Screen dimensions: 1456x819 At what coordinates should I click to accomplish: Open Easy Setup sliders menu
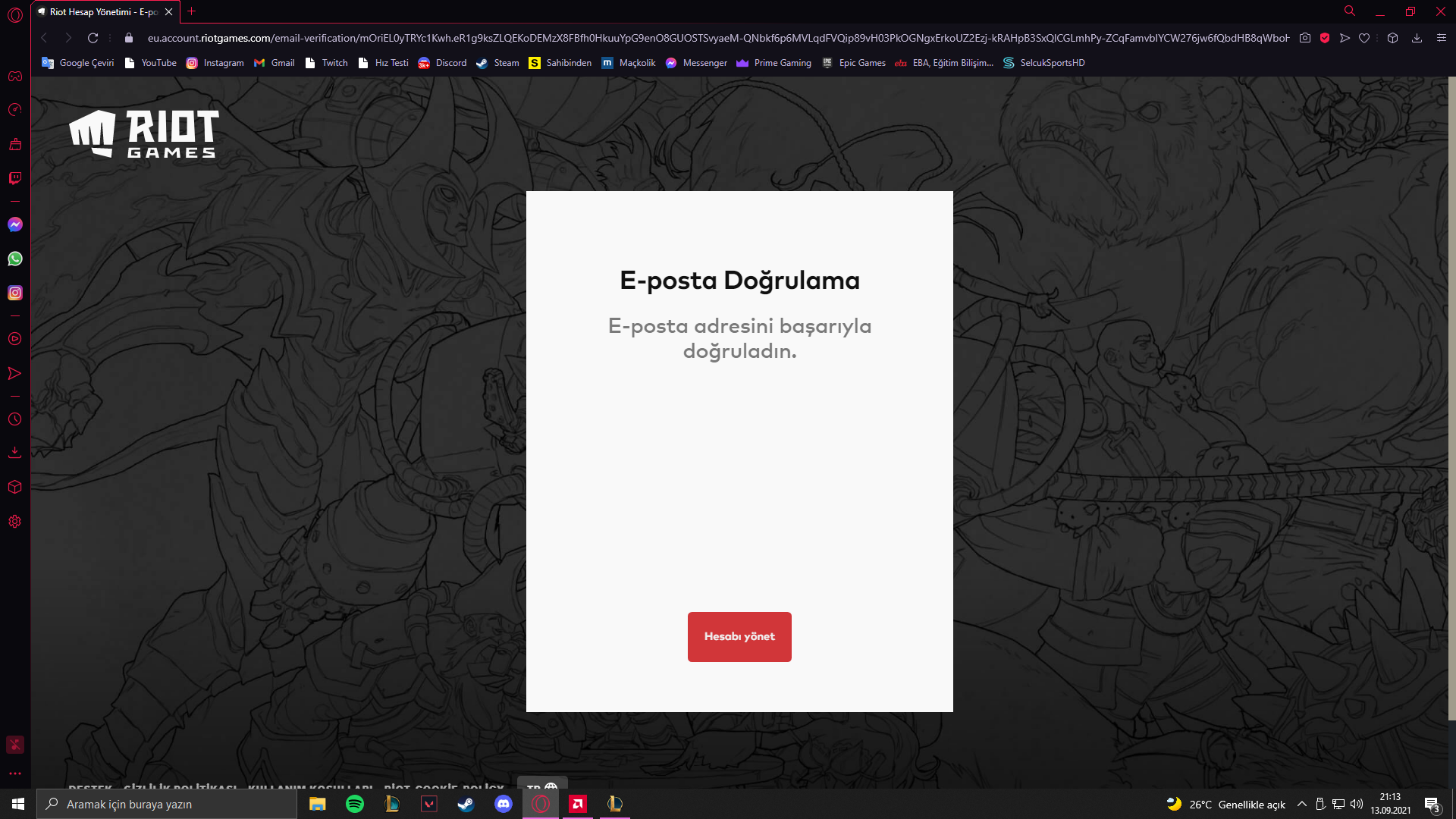coord(1442,38)
